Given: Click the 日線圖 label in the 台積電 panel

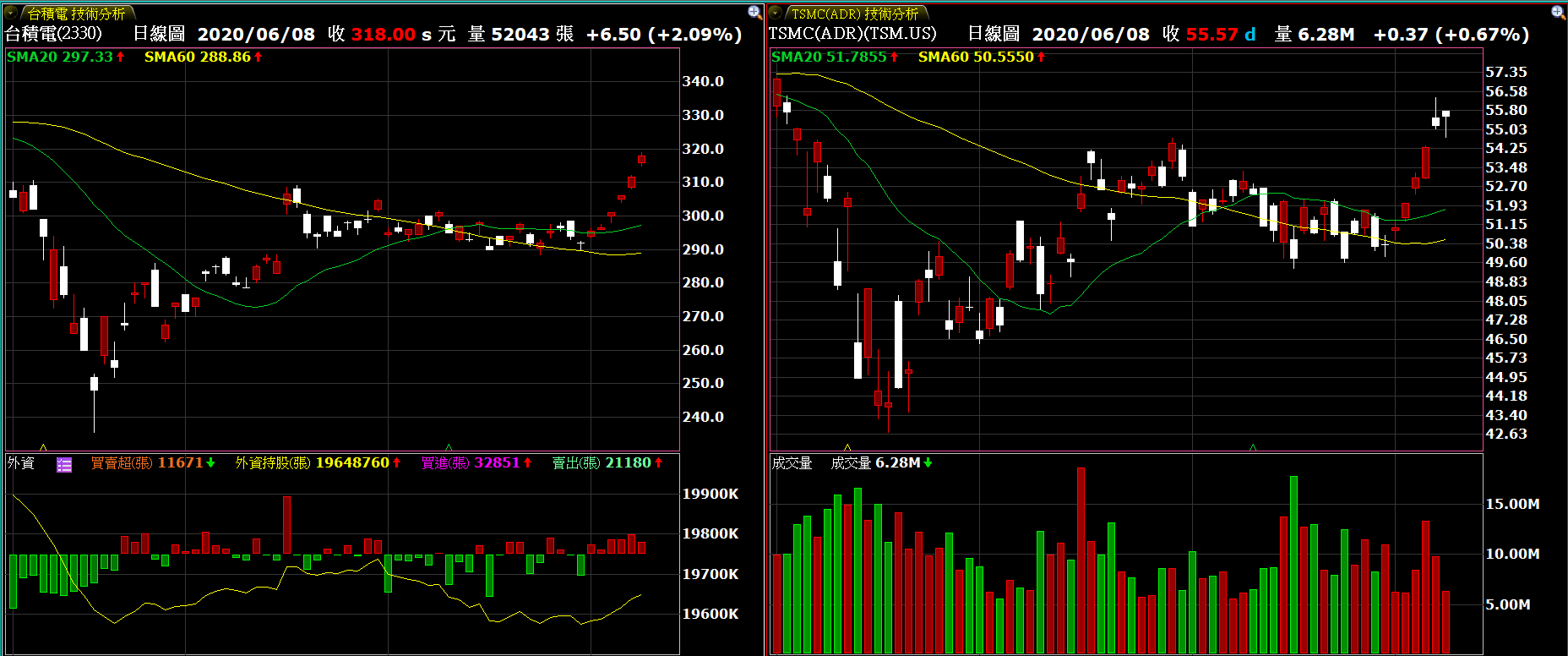Looking at the screenshot, I should click(x=159, y=34).
